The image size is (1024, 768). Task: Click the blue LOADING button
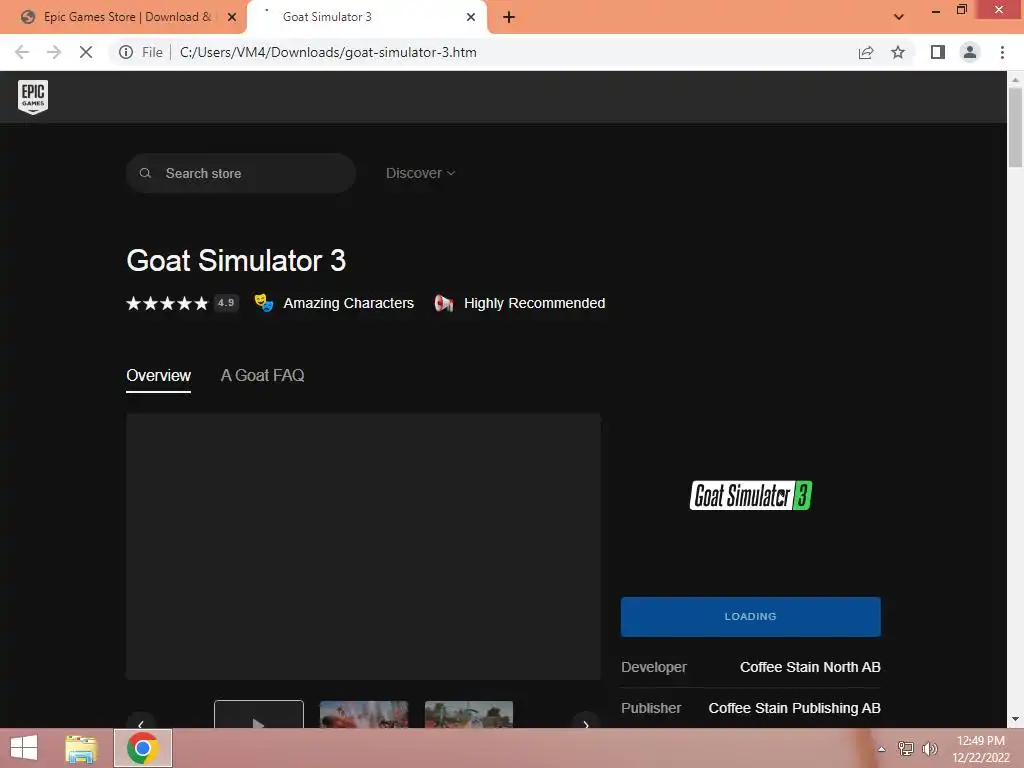(x=750, y=616)
